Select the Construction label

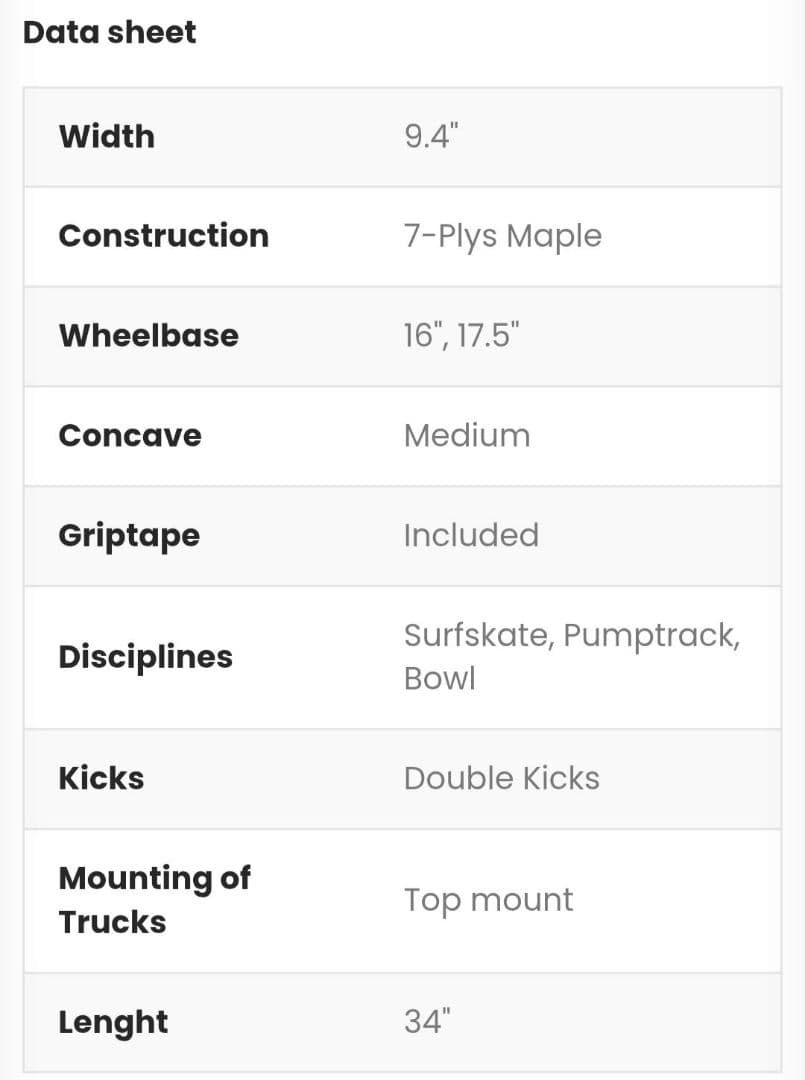[x=164, y=236]
